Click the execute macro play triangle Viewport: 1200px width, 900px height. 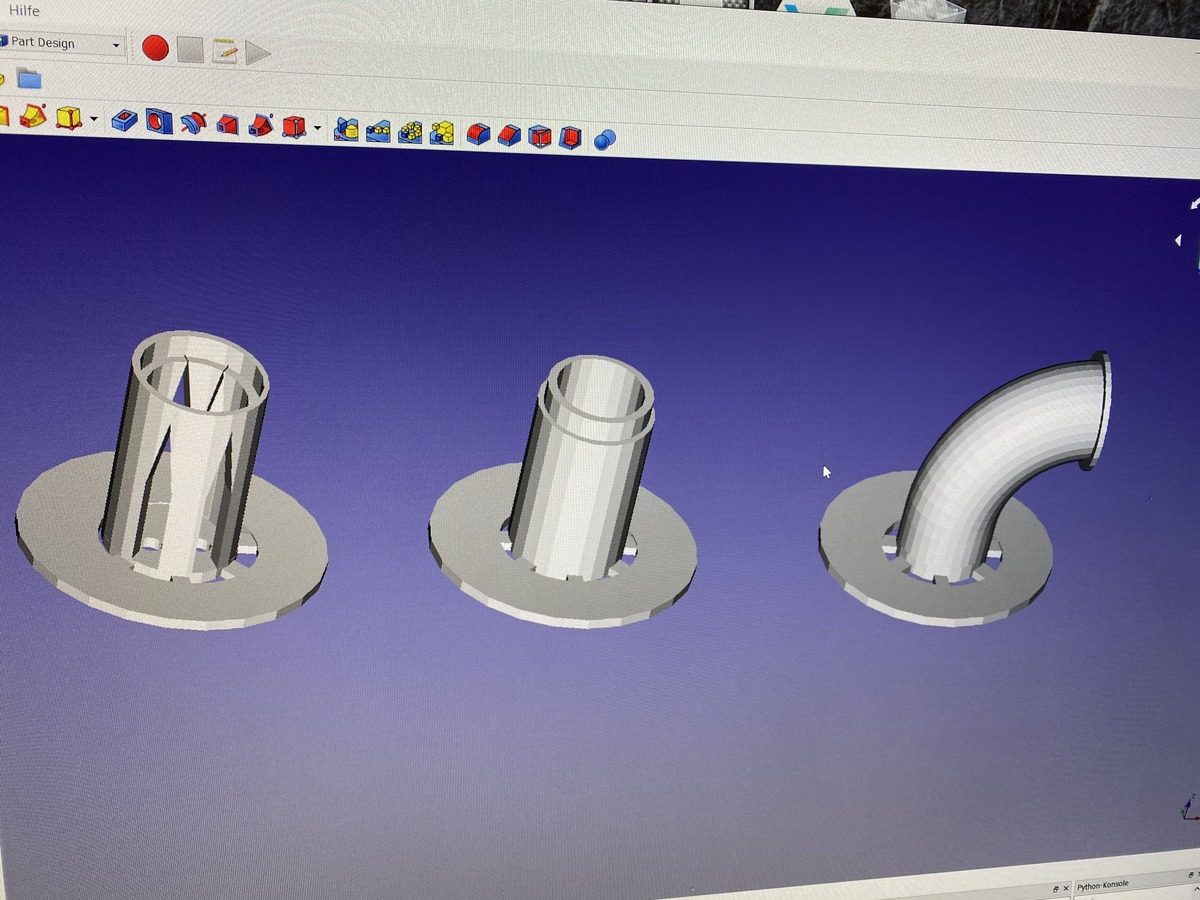click(x=258, y=53)
